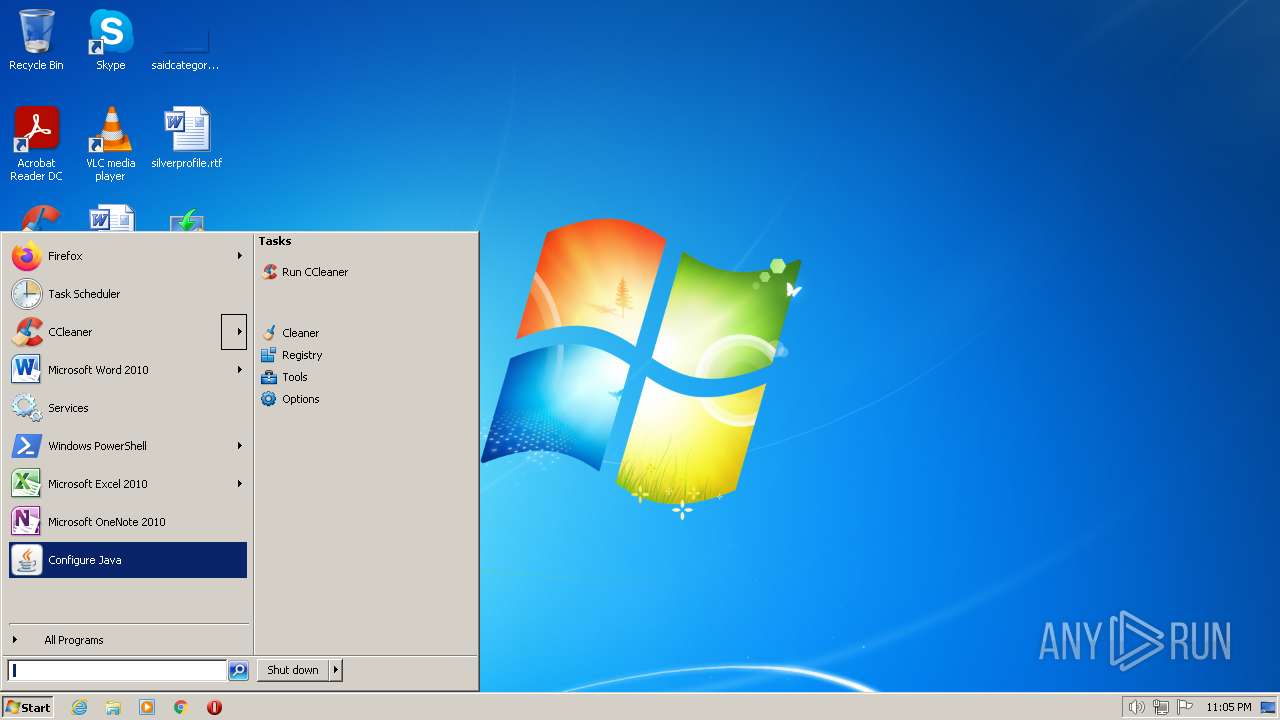The image size is (1280, 720).
Task: Select silverprofile.rtf desktop file
Action: (x=186, y=137)
